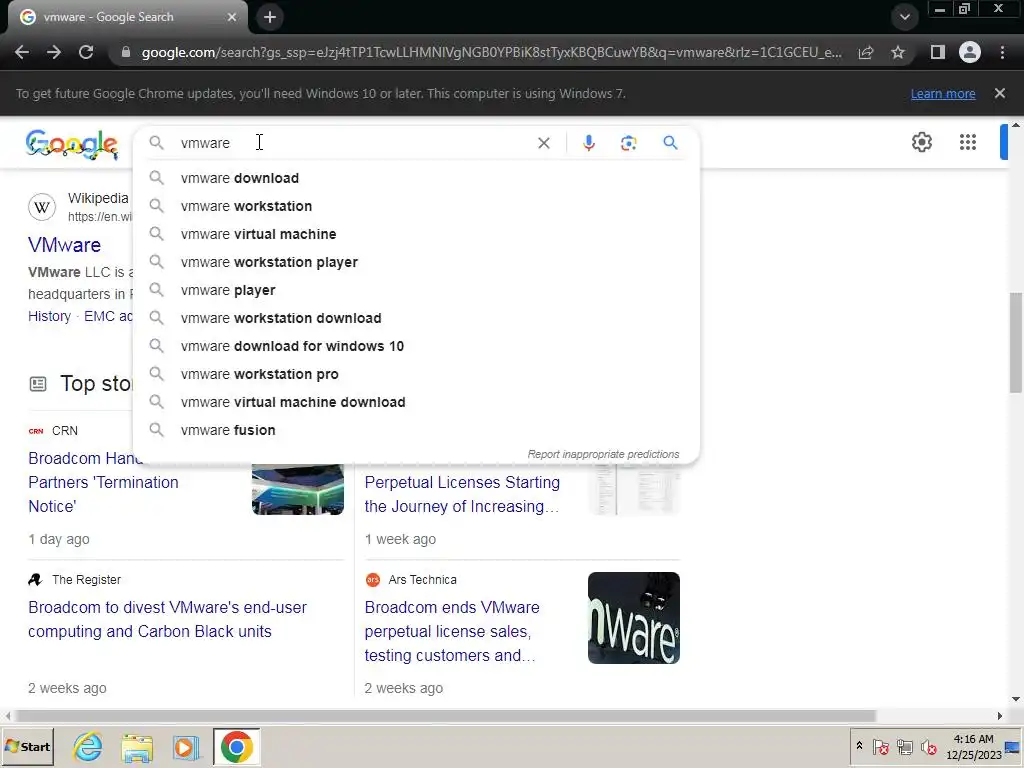Open the Learn more link in update bar

coord(943,94)
